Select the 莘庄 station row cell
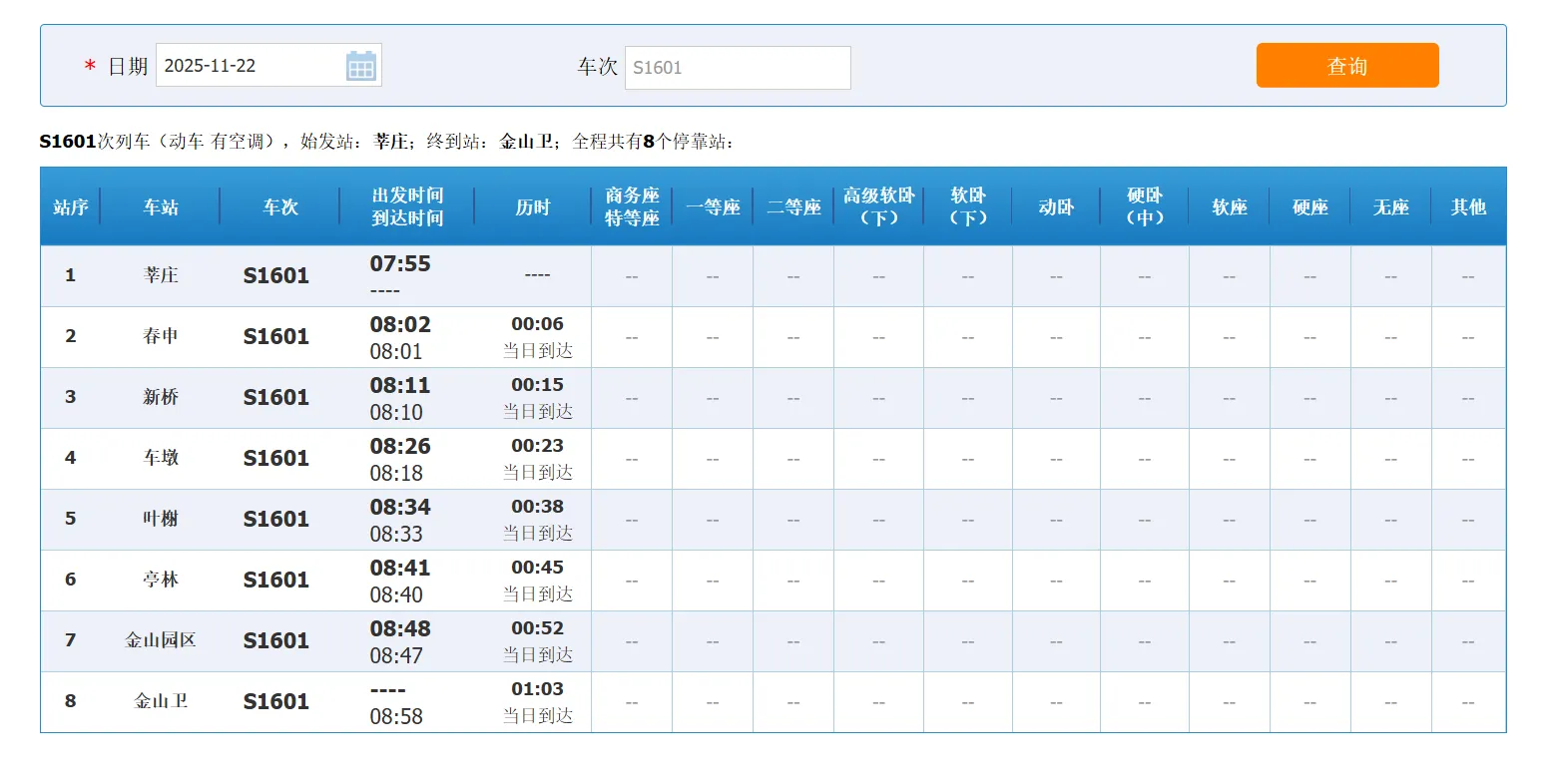 [x=161, y=275]
